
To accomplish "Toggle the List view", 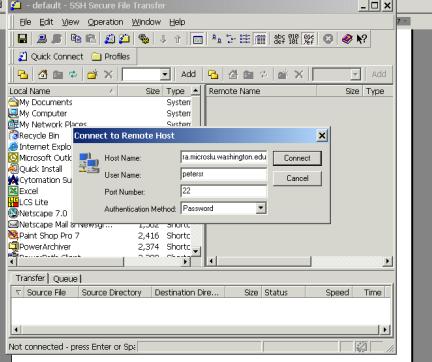I will click(245, 39).
